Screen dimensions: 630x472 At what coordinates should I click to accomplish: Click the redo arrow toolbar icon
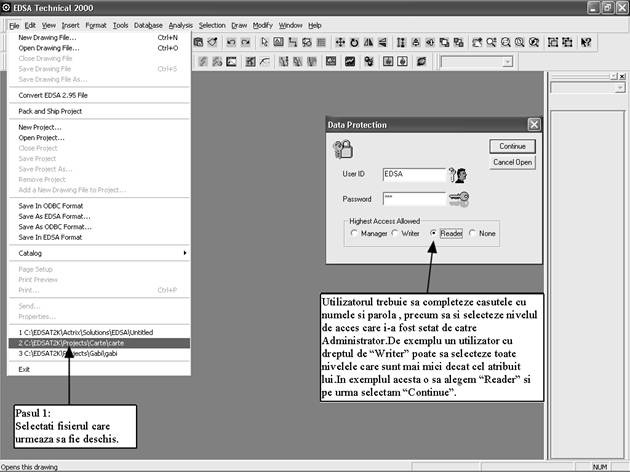tap(246, 42)
